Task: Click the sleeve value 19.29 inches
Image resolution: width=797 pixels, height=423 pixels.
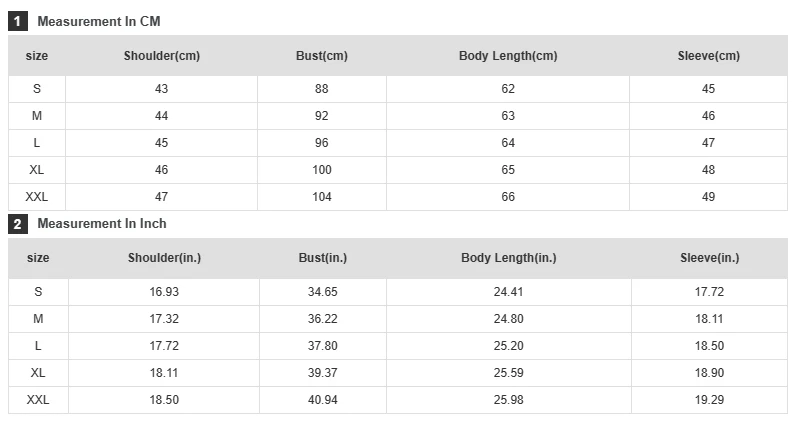Action: (710, 400)
